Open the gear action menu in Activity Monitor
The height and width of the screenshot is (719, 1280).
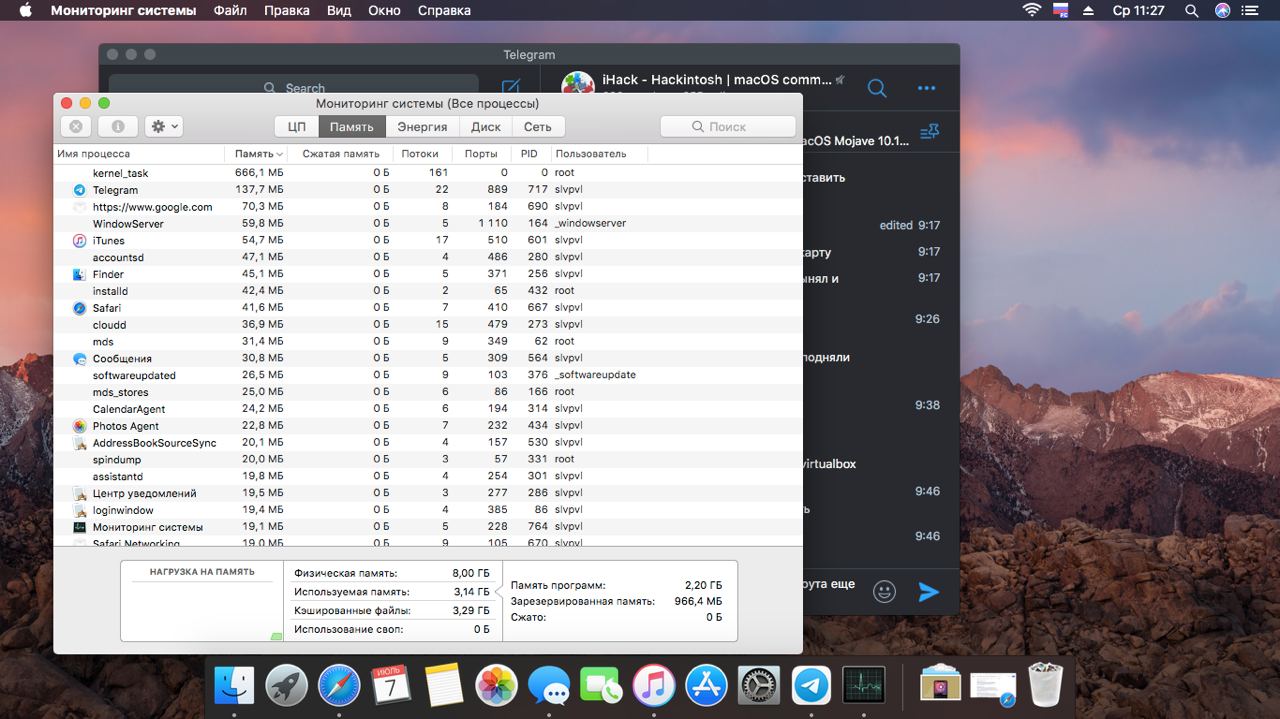pyautogui.click(x=164, y=126)
